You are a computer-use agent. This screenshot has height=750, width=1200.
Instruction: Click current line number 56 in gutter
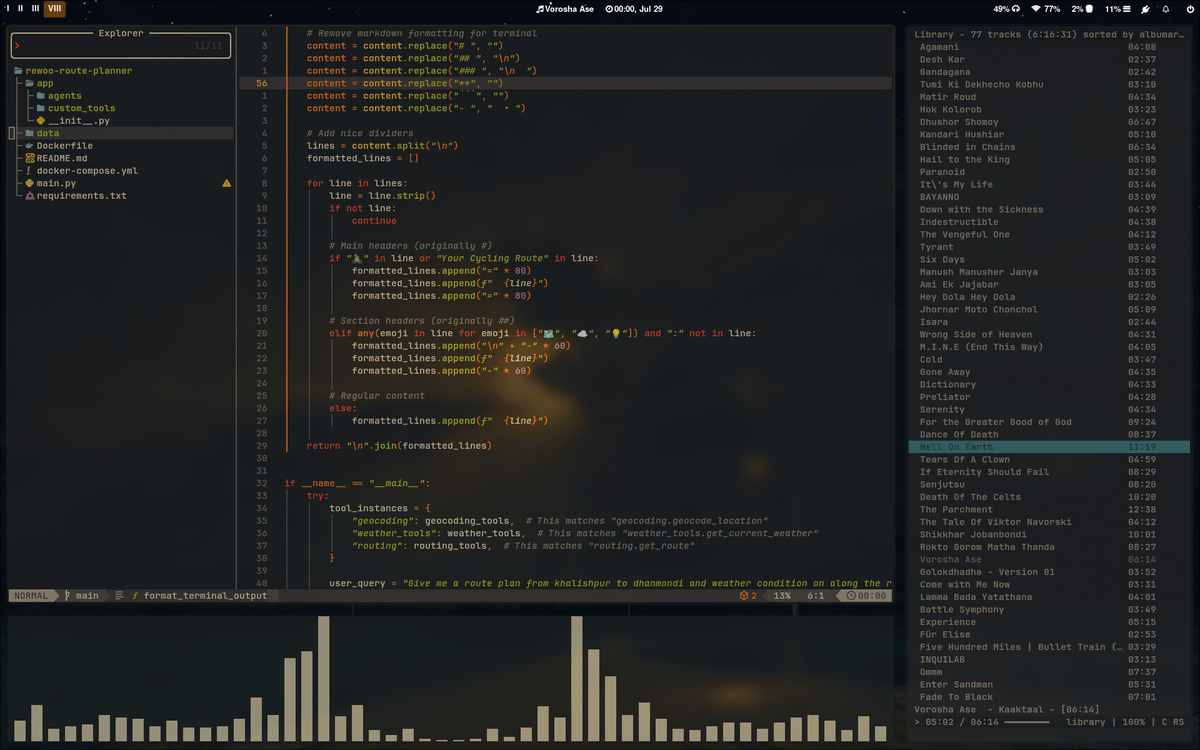coord(262,83)
